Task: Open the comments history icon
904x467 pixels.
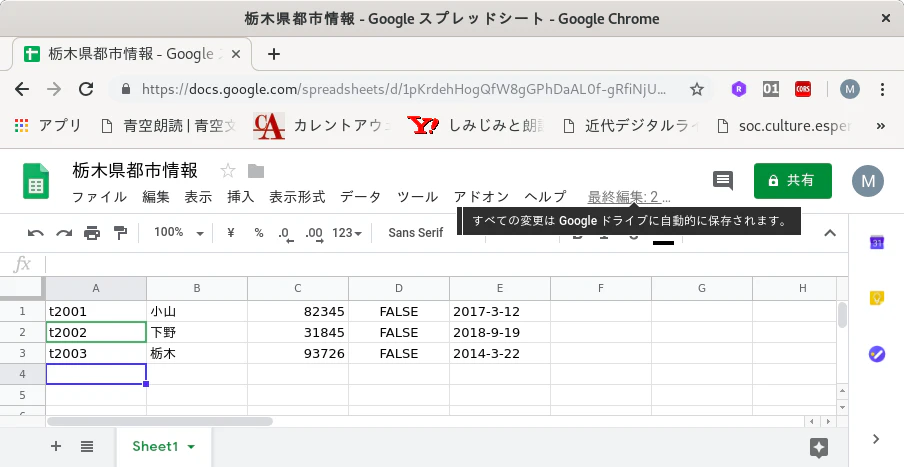Action: (723, 180)
